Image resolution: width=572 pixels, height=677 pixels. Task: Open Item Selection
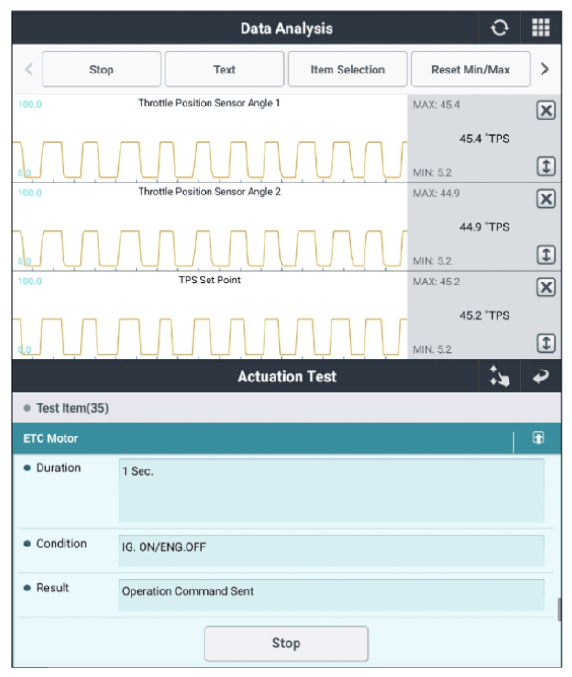348,70
